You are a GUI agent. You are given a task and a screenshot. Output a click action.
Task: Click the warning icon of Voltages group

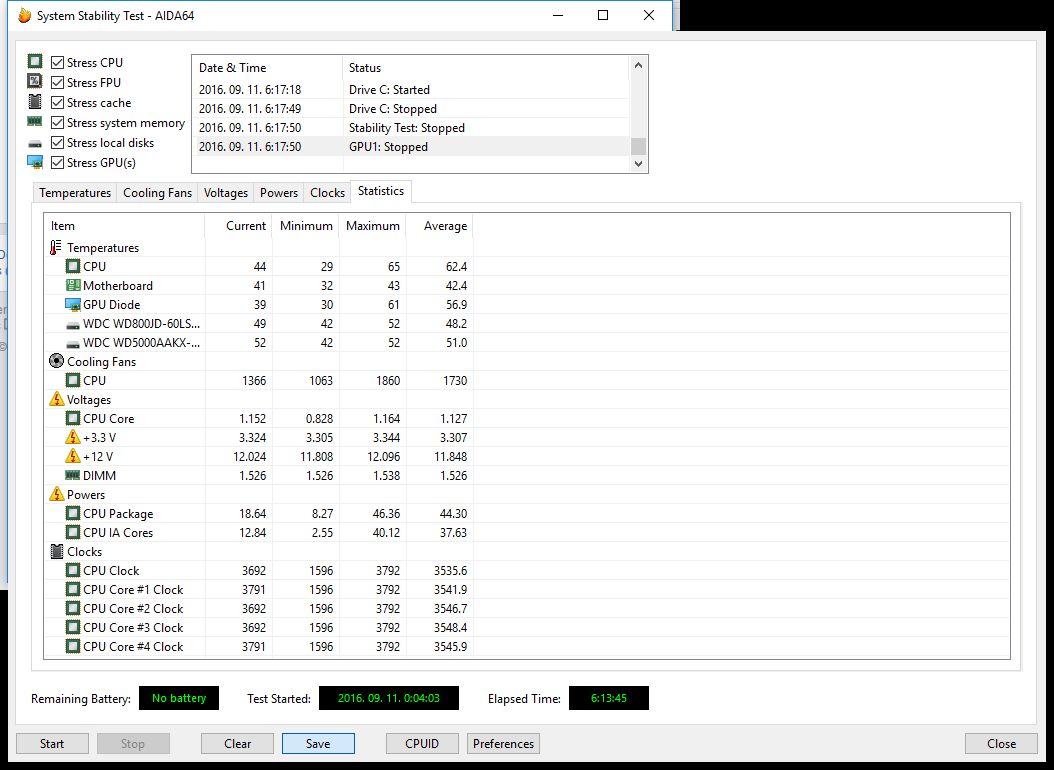[x=56, y=399]
